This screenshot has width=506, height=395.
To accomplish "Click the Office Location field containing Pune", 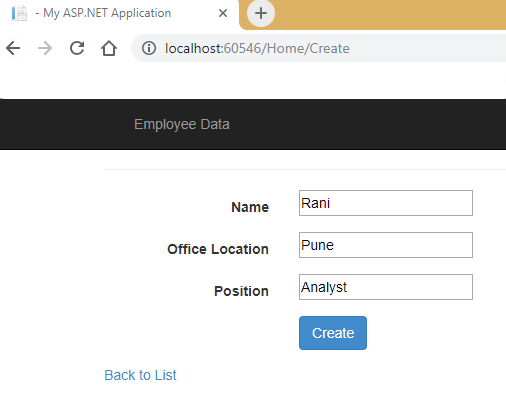I will pos(386,245).
